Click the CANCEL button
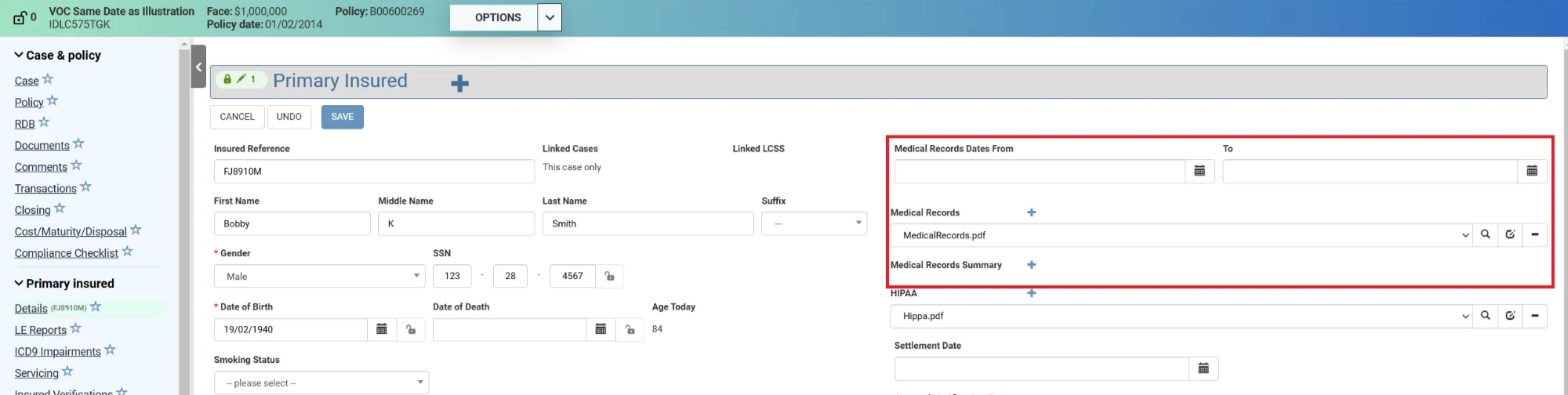The height and width of the screenshot is (395, 1568). pyautogui.click(x=237, y=117)
